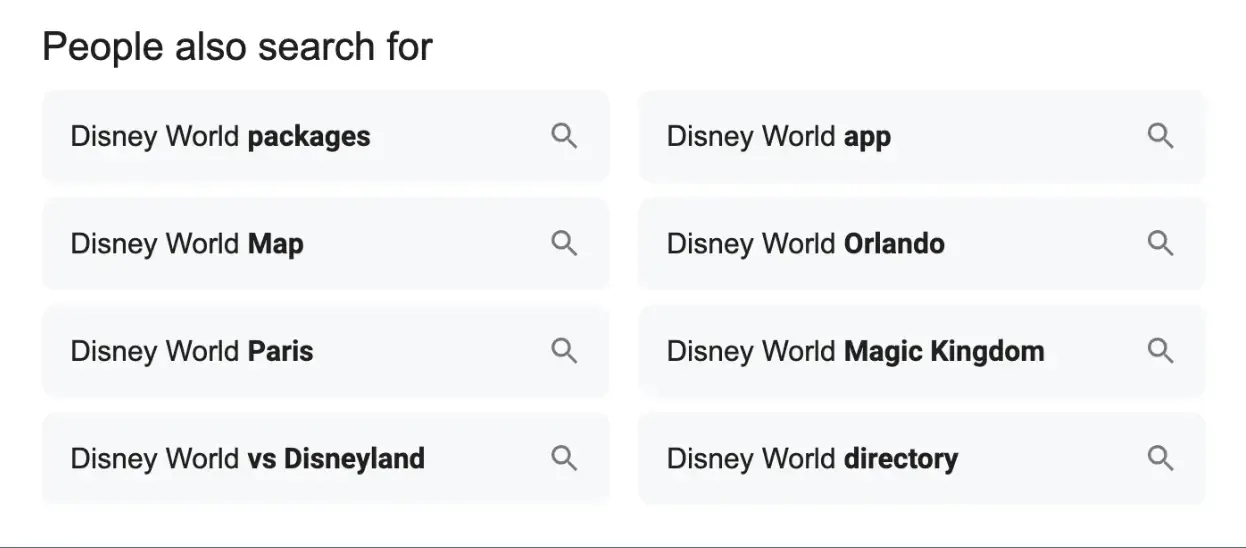The height and width of the screenshot is (548, 1246).
Task: Open the Disney World Magic Kingdom suggestion
Action: click(922, 351)
